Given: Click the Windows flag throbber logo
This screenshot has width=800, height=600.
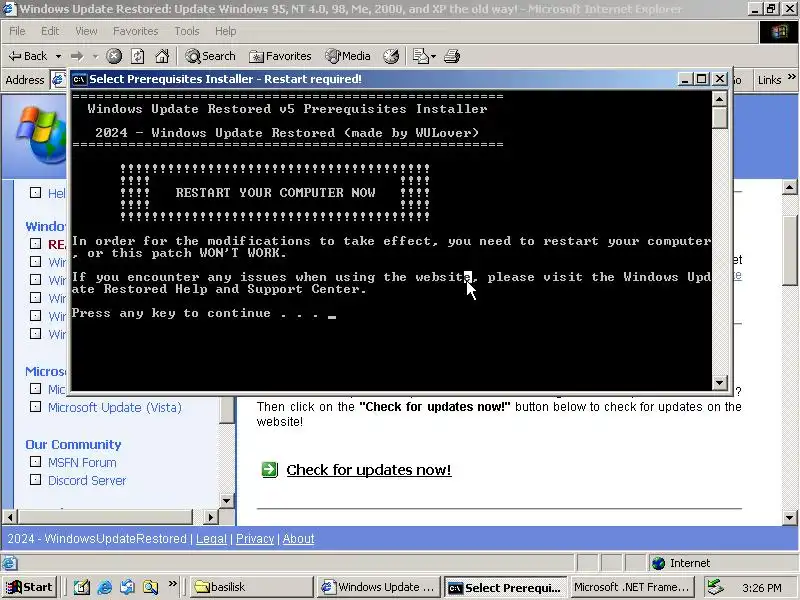Looking at the screenshot, I should (779, 32).
